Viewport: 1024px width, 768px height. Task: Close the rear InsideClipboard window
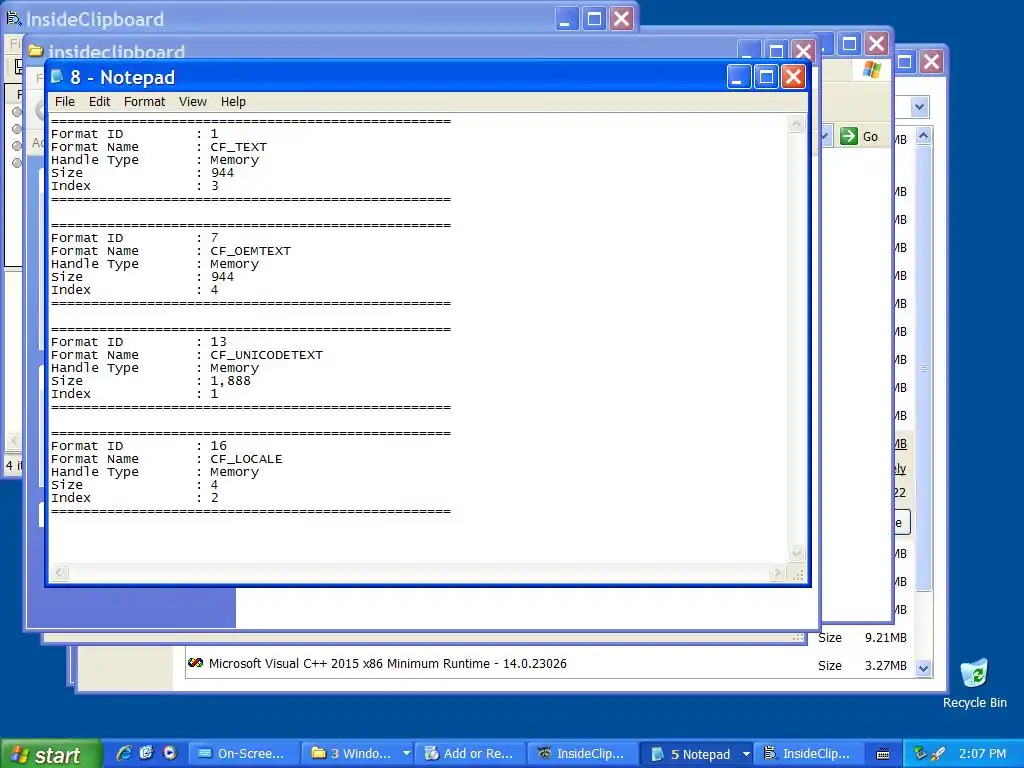coord(621,19)
